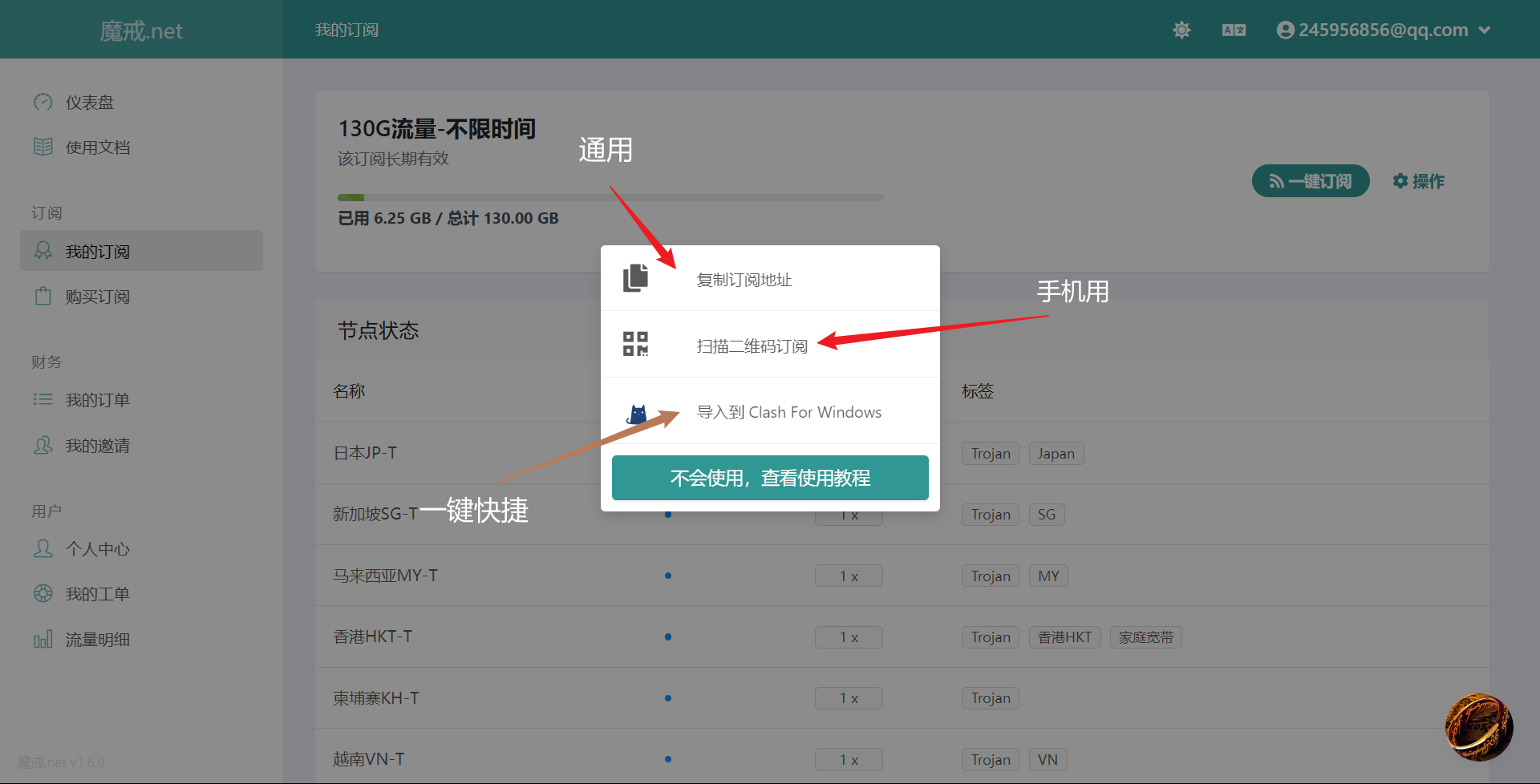Image resolution: width=1540 pixels, height=784 pixels.
Task: Click the status dot of 香港HKT-T
Action: (668, 636)
